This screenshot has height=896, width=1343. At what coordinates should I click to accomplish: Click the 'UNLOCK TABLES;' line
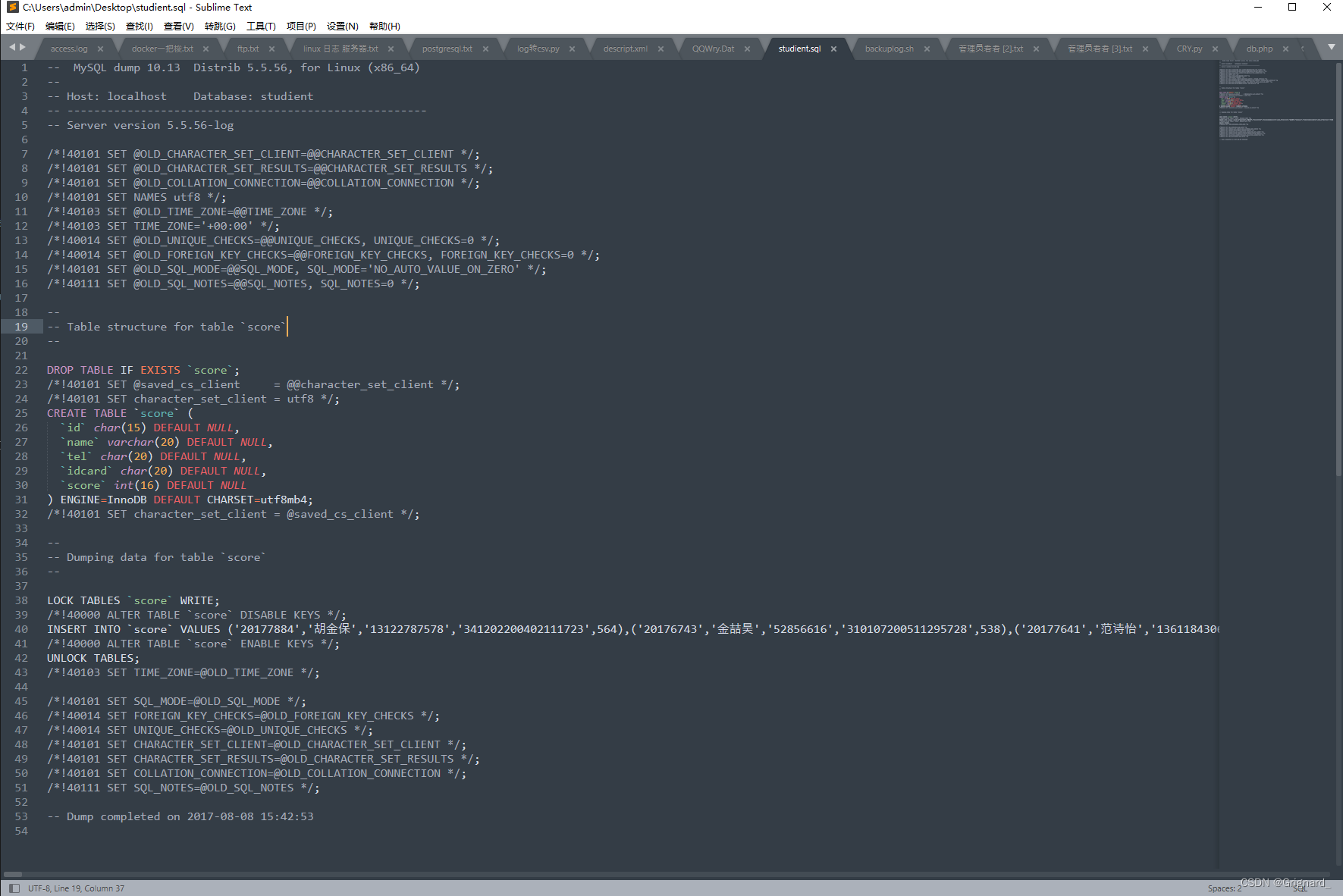click(x=93, y=658)
